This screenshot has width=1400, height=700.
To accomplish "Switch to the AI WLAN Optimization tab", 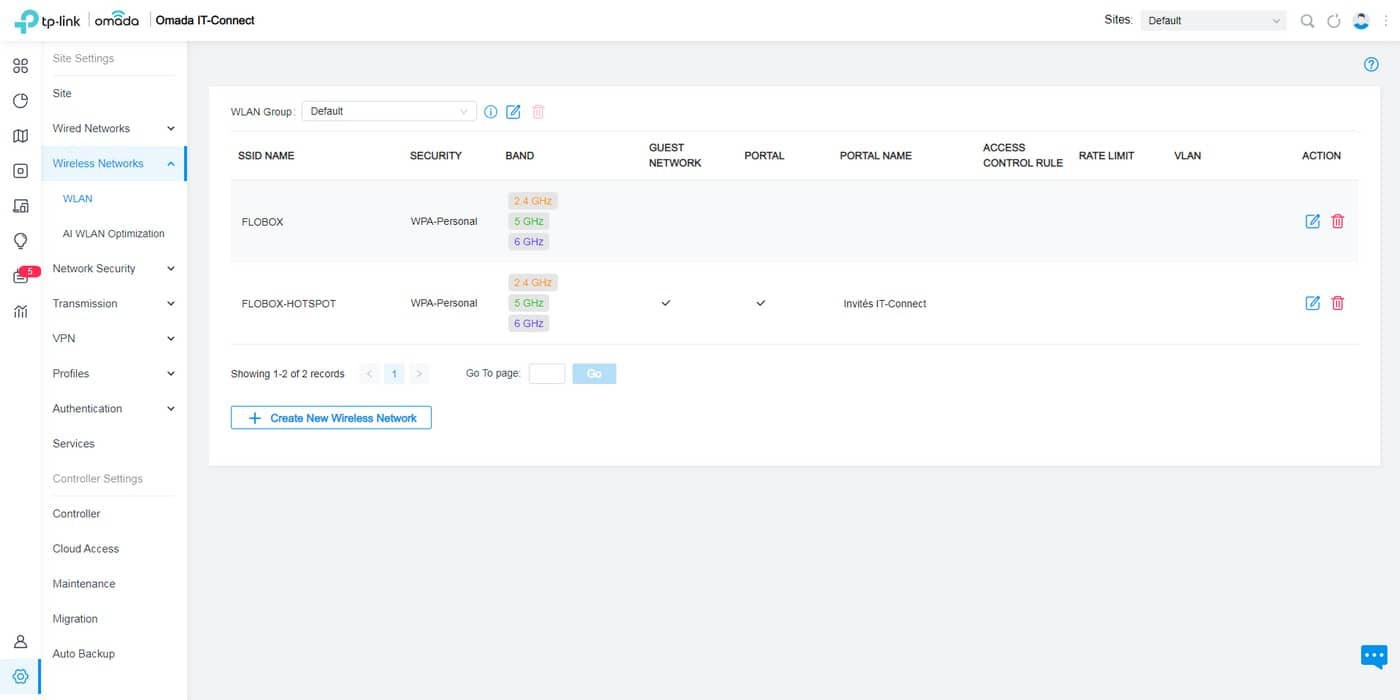I will [x=113, y=233].
